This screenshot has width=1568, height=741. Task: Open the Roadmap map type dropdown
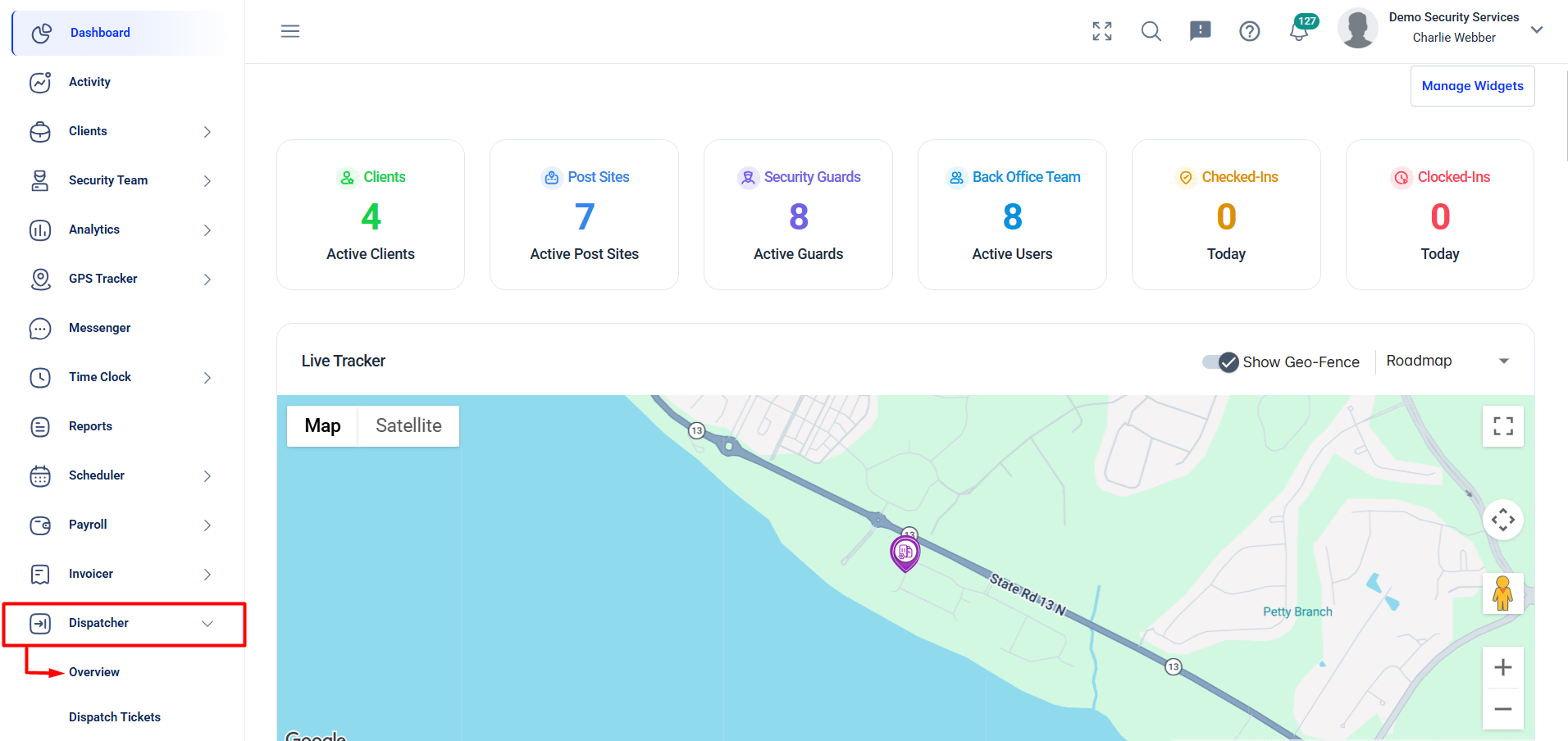pos(1447,361)
